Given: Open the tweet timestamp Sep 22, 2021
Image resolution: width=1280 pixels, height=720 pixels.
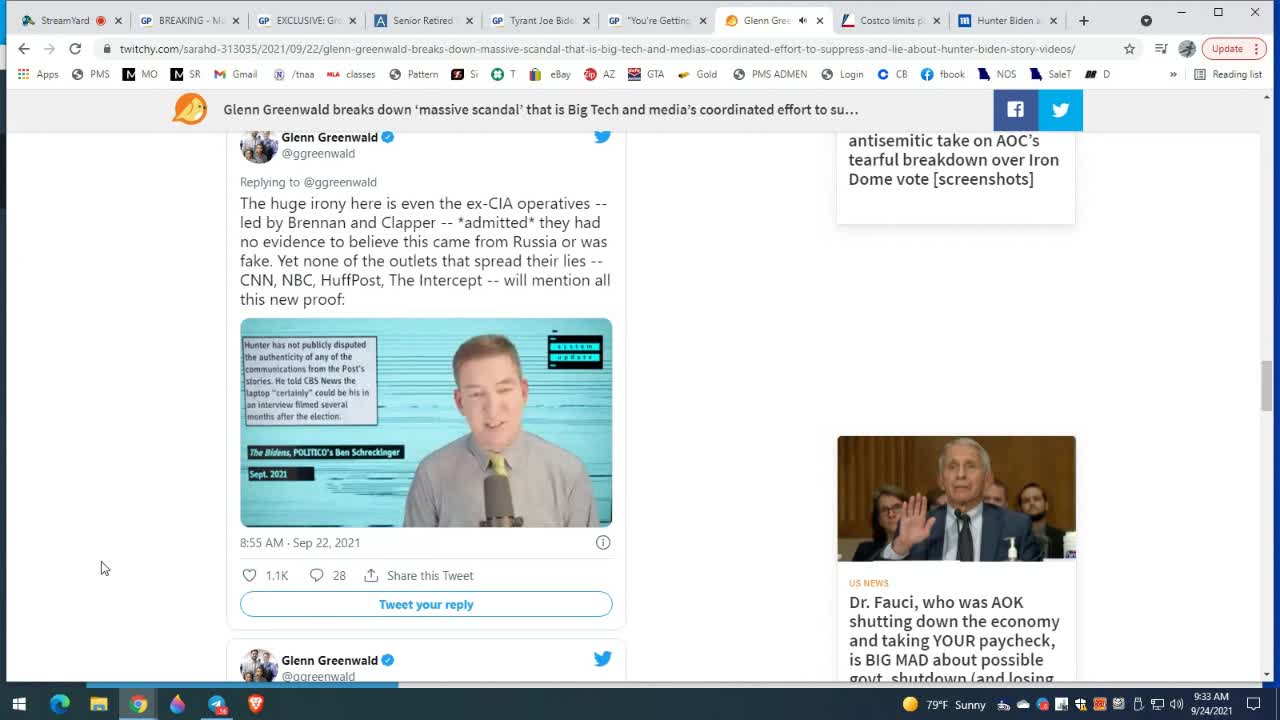Looking at the screenshot, I should pos(300,542).
